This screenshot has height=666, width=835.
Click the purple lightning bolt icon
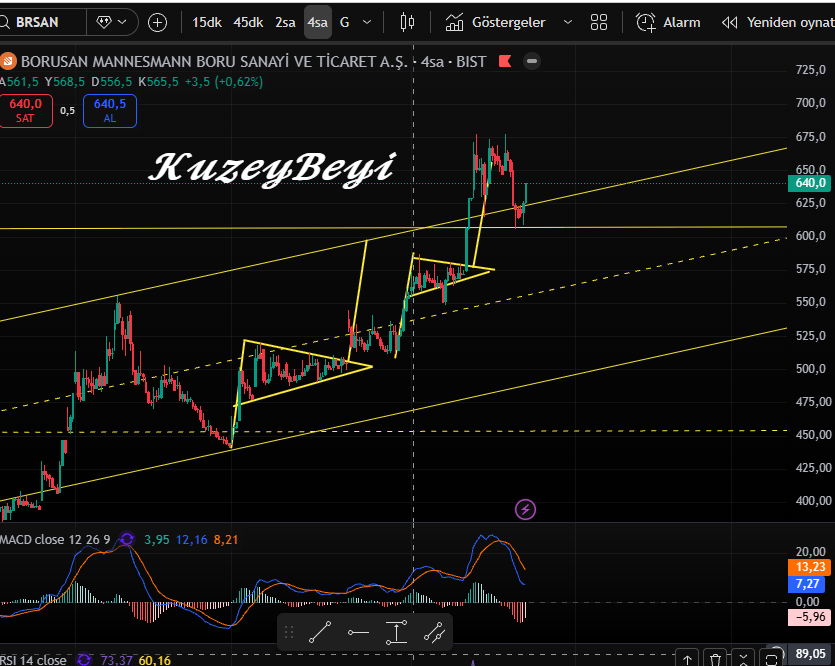(525, 509)
